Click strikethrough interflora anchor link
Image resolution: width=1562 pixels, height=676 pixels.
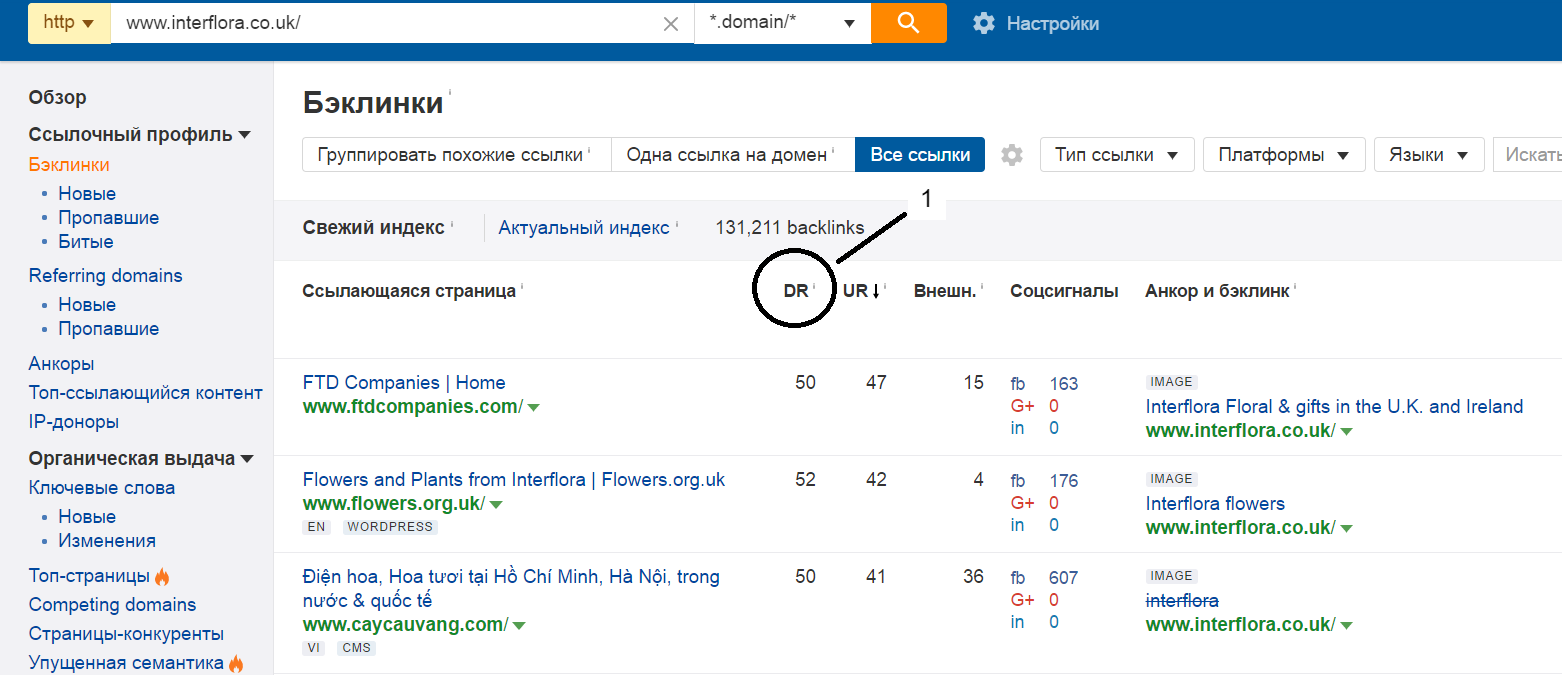(1182, 601)
